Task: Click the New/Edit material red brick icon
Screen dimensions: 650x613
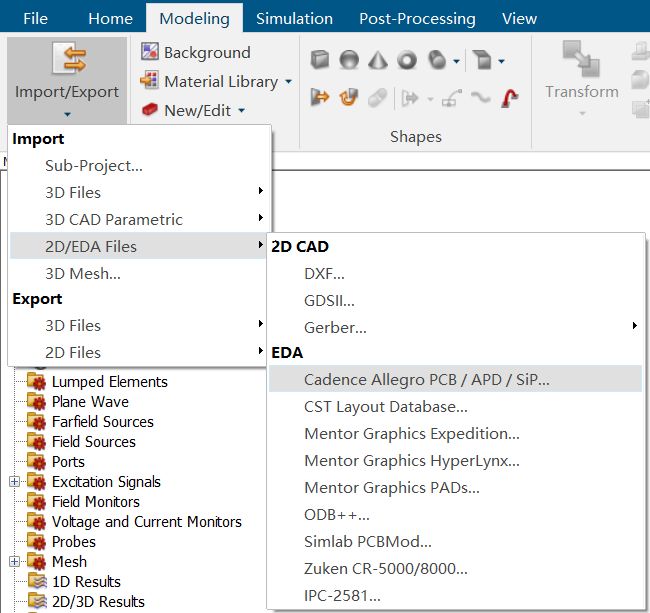Action: point(149,110)
